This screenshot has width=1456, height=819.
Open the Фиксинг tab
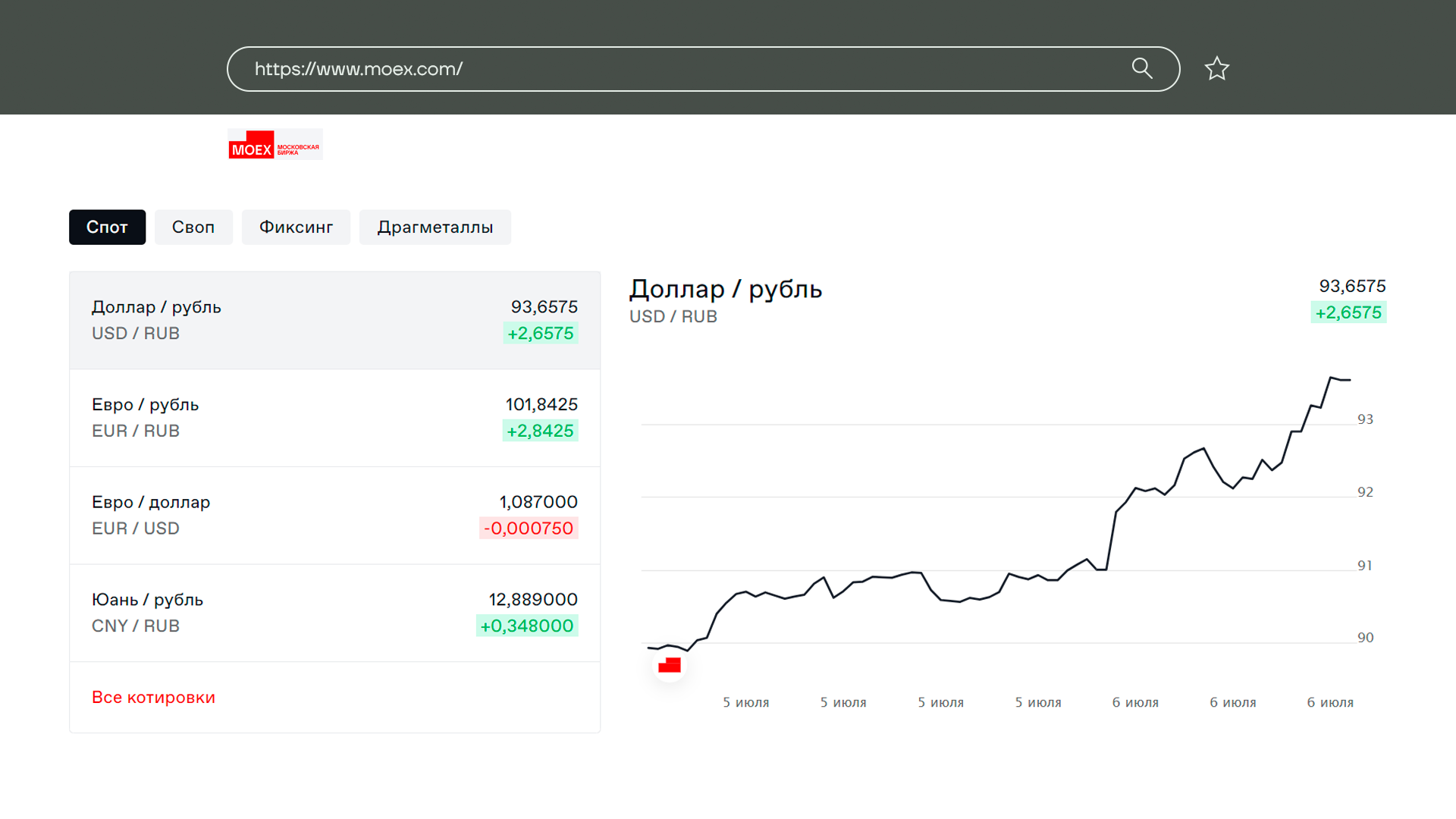pos(296,227)
